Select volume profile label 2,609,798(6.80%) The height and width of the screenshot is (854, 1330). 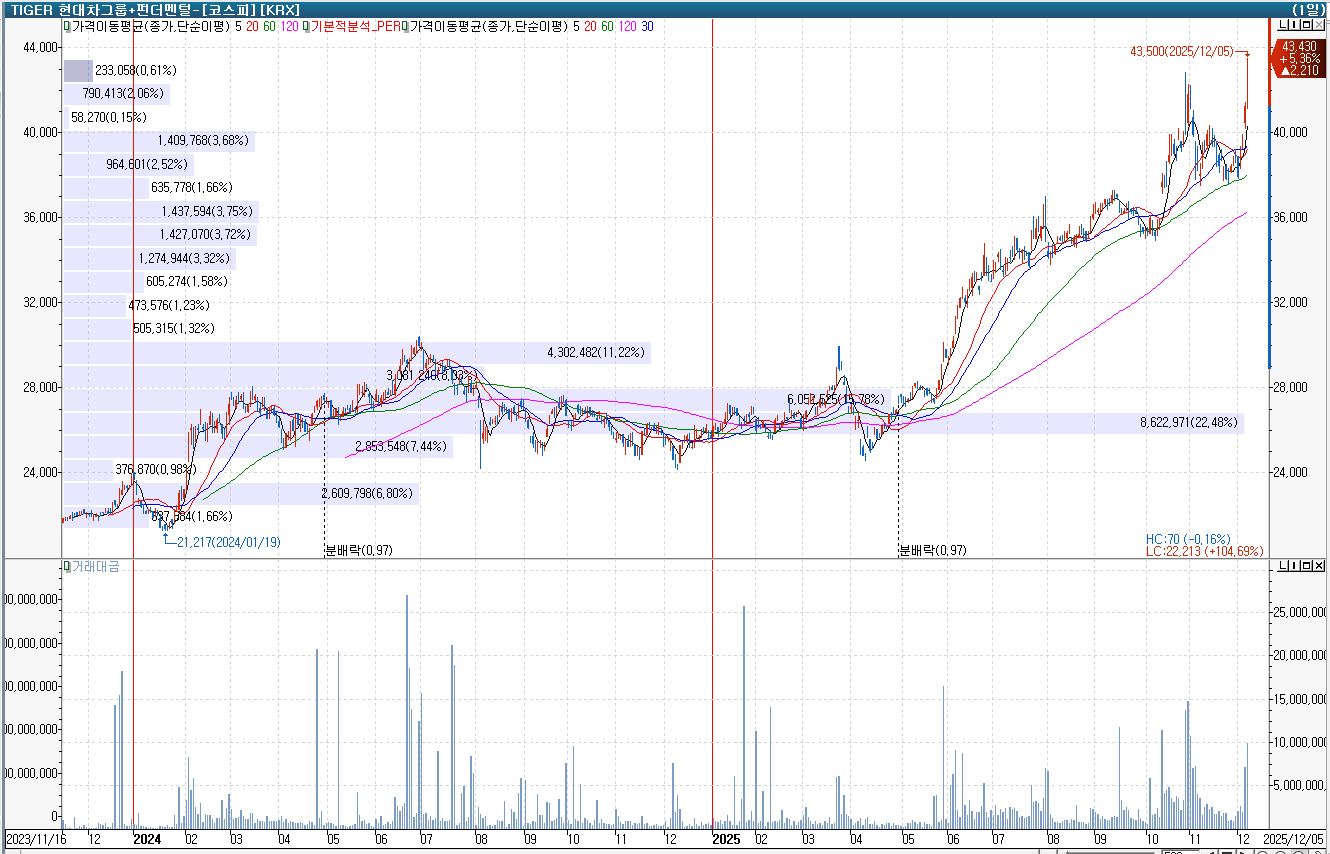click(367, 493)
